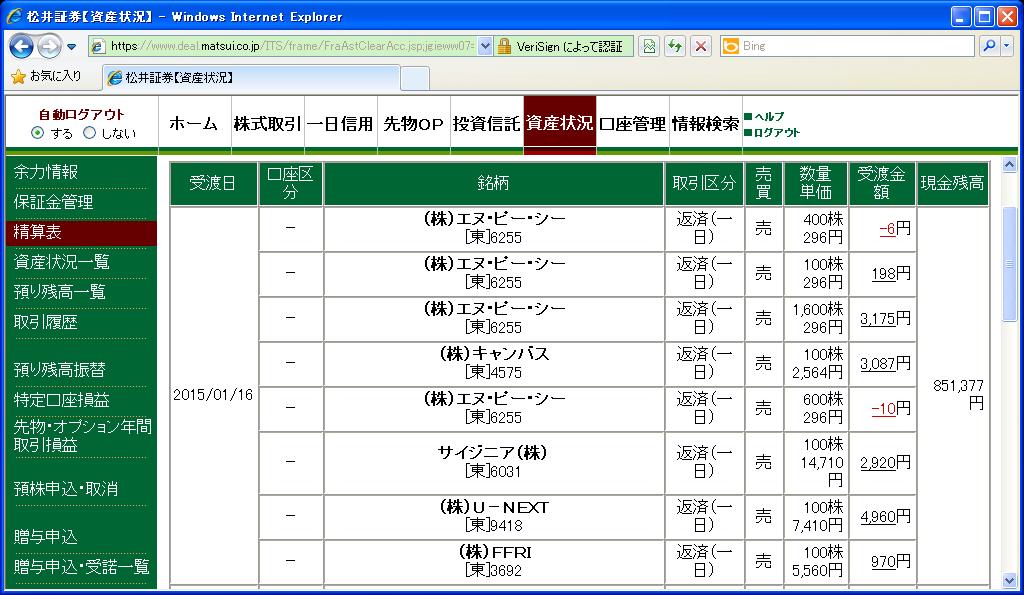Open the 先物OP menu
The height and width of the screenshot is (595, 1024).
[413, 123]
